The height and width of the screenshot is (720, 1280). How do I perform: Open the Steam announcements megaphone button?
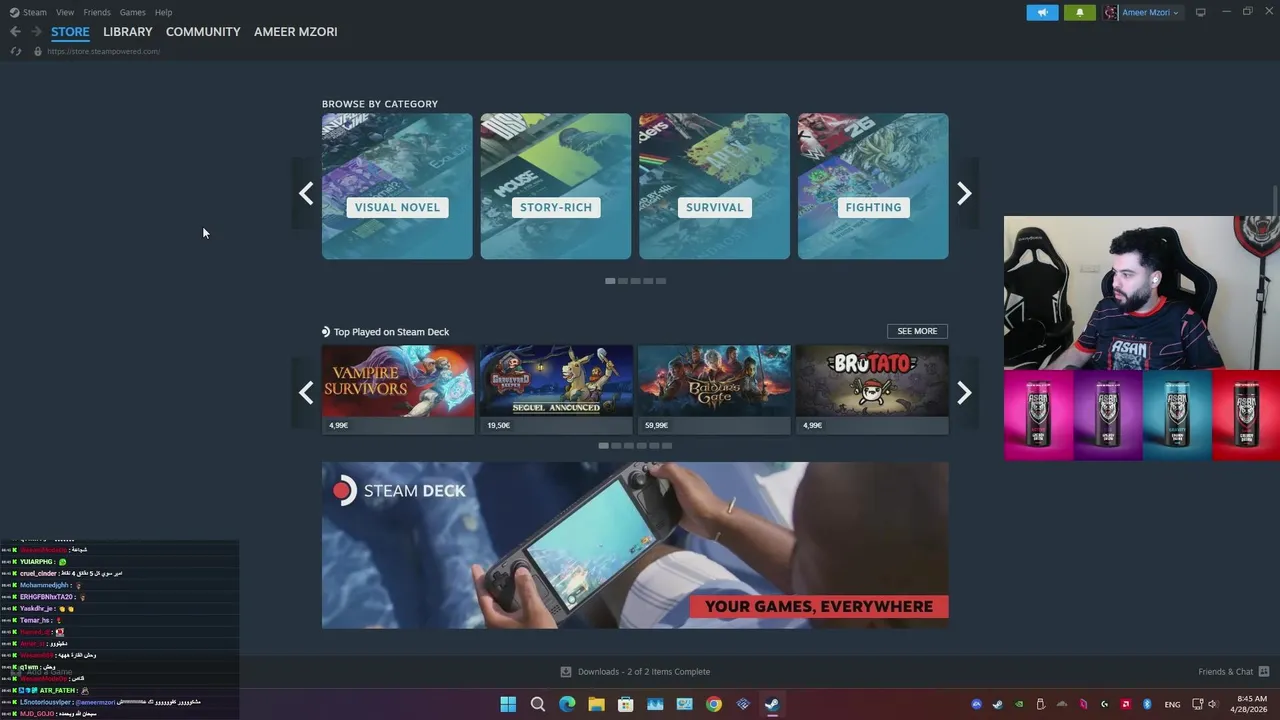click(x=1042, y=12)
